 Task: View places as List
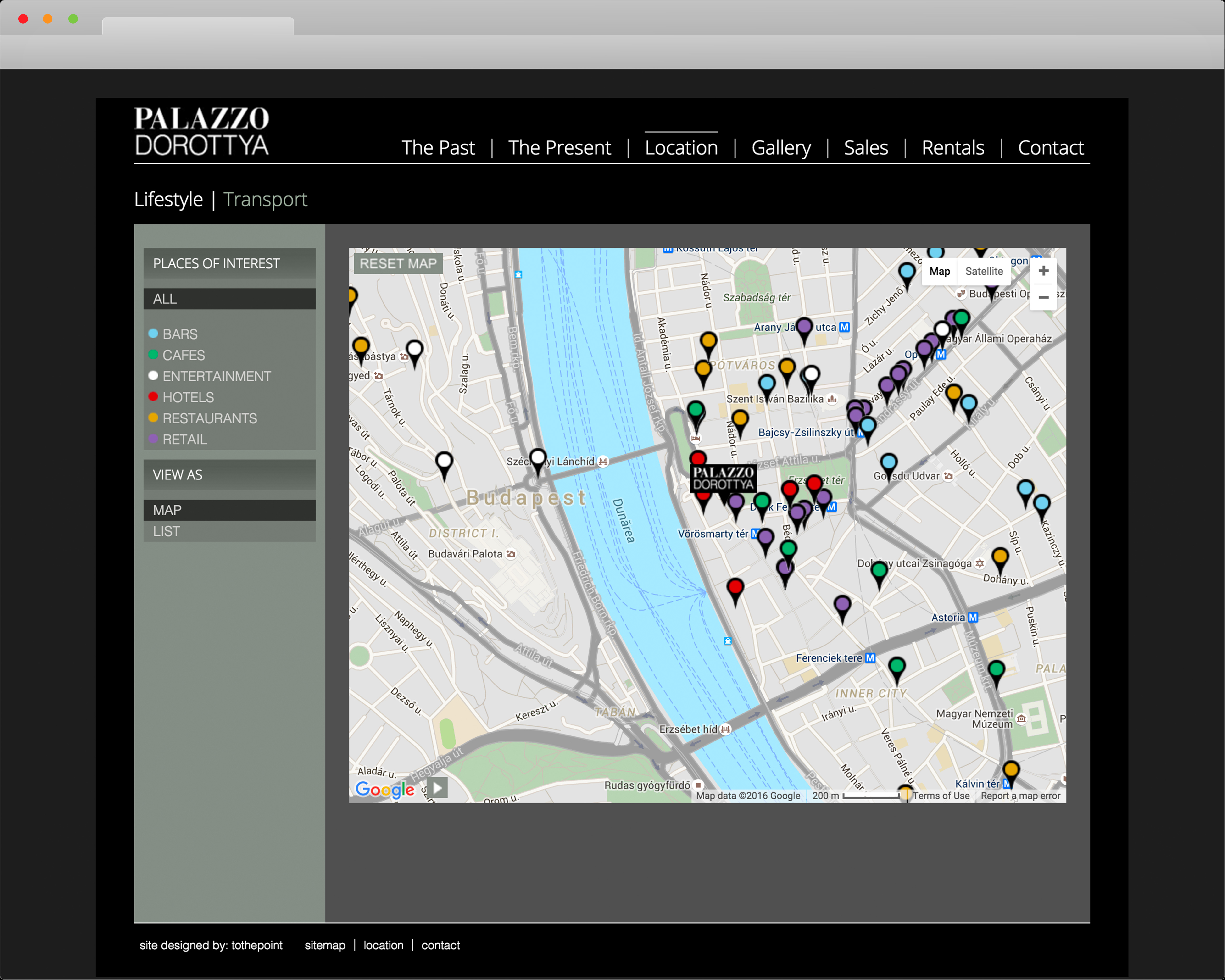pos(229,531)
